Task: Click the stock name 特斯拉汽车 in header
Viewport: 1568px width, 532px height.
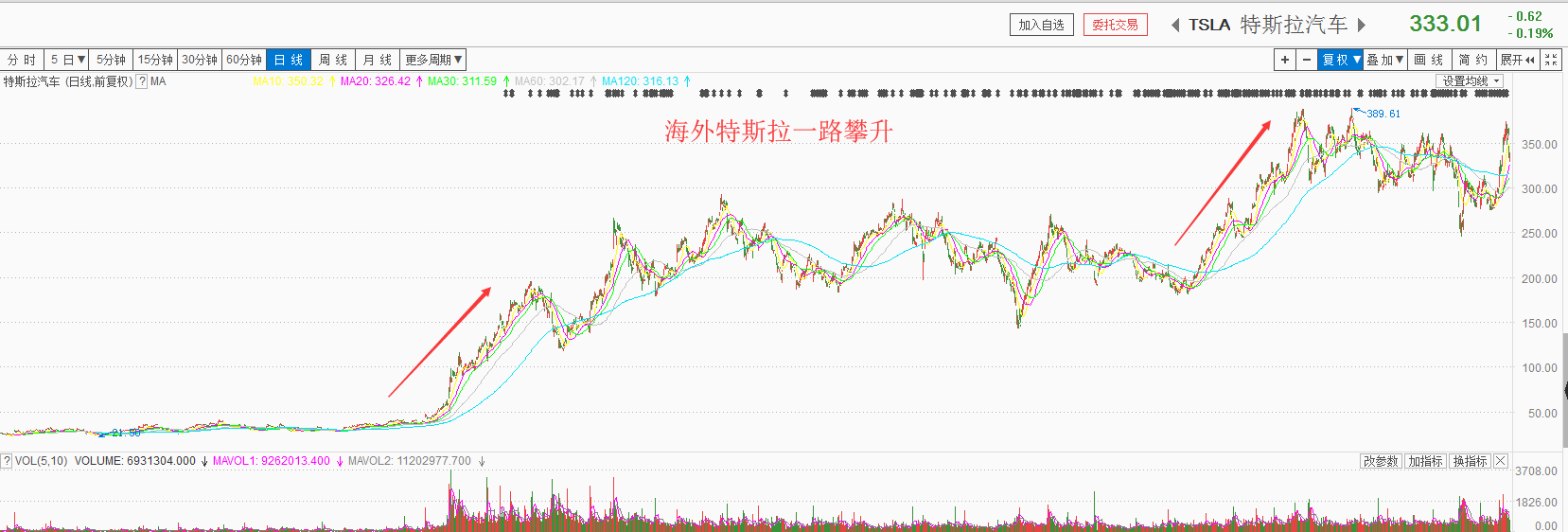Action: pyautogui.click(x=1294, y=26)
